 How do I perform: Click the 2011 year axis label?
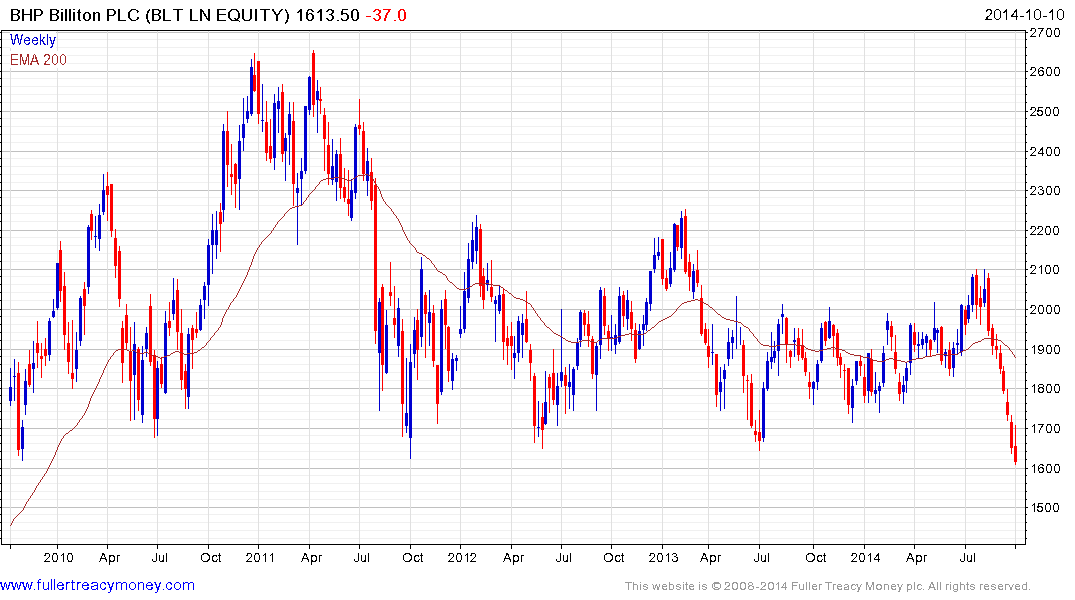(259, 557)
